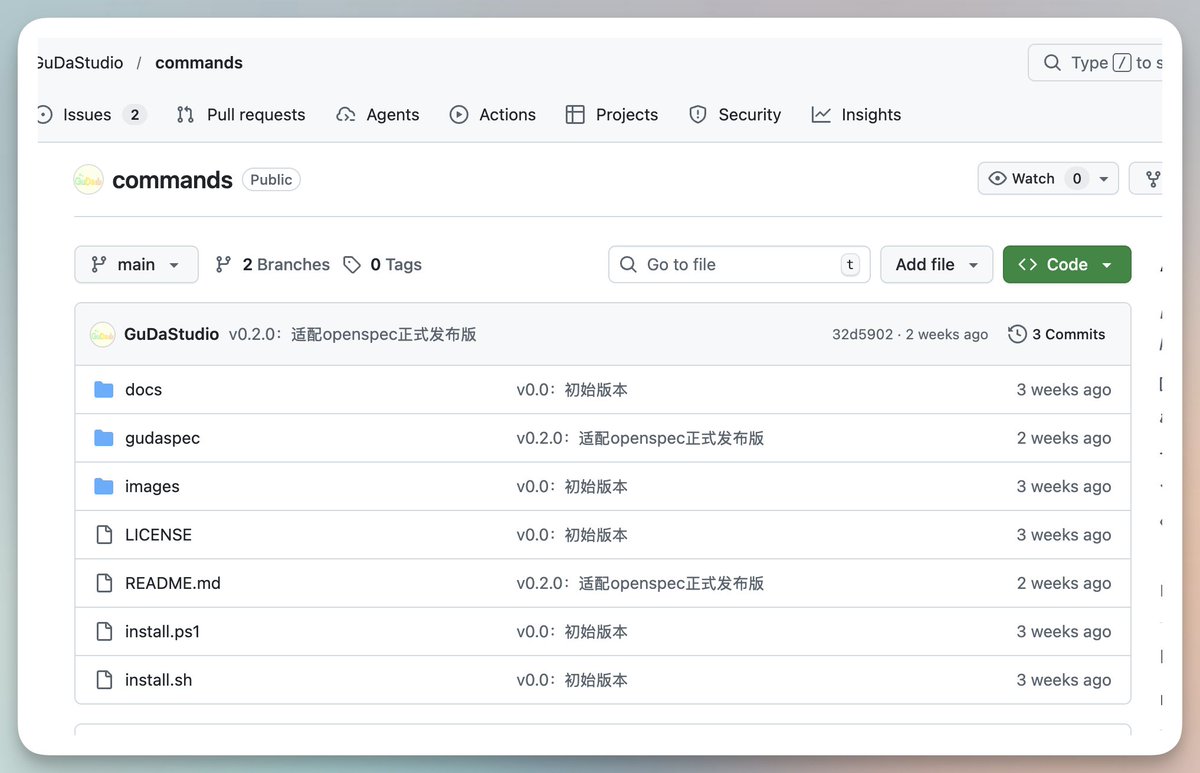Focus the Go to file field
The image size is (1200, 773).
tap(739, 265)
